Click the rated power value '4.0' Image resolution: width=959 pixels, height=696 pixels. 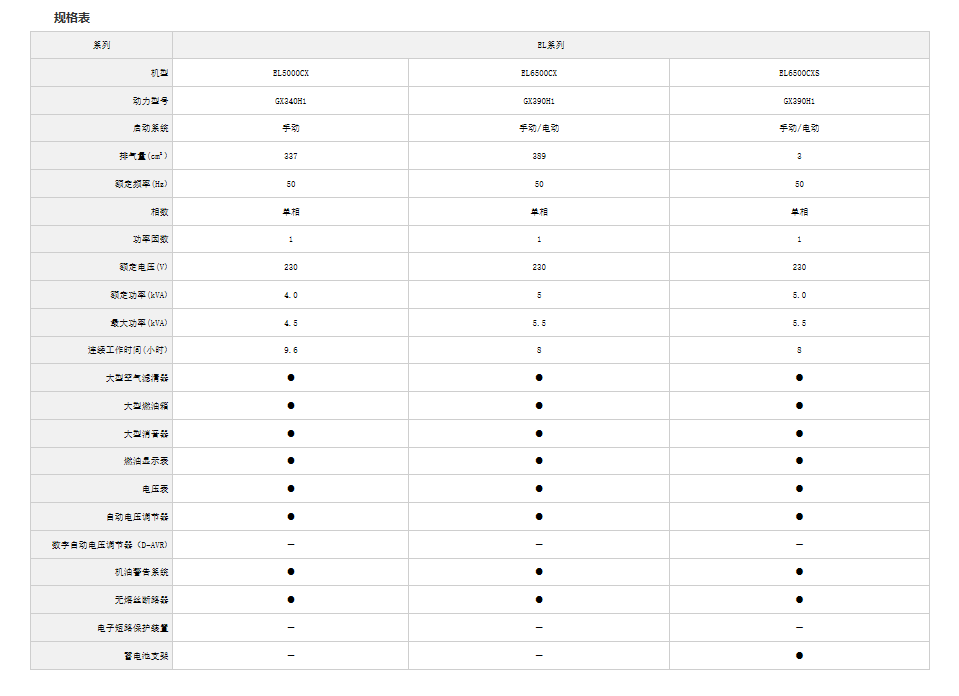tap(291, 295)
